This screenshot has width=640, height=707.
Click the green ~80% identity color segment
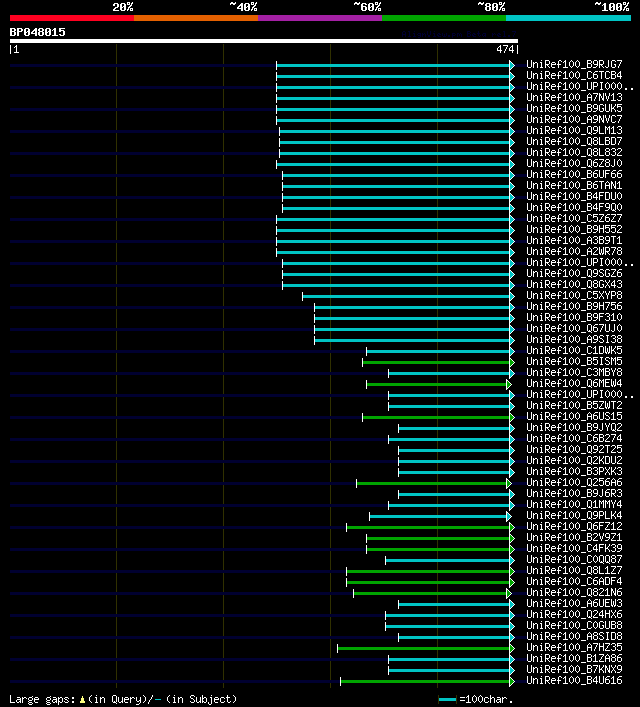coord(444,18)
